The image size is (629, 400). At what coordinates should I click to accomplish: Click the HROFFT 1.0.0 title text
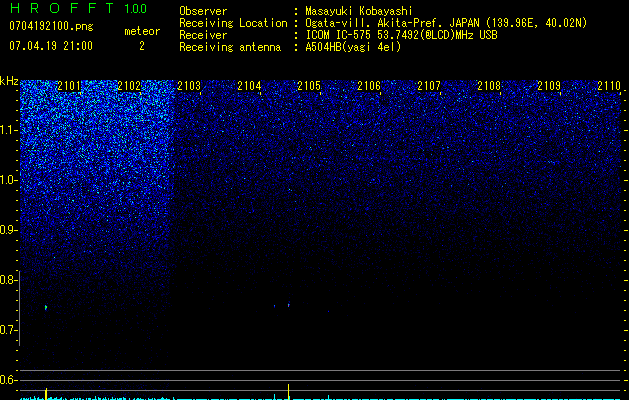pyautogui.click(x=78, y=8)
